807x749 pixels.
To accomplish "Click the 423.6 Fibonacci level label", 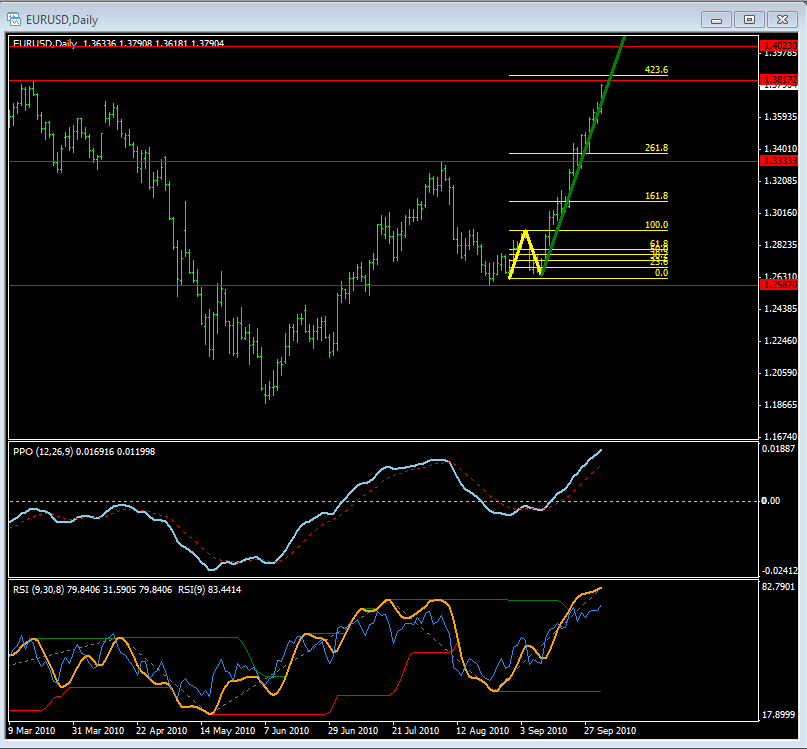I will [656, 70].
